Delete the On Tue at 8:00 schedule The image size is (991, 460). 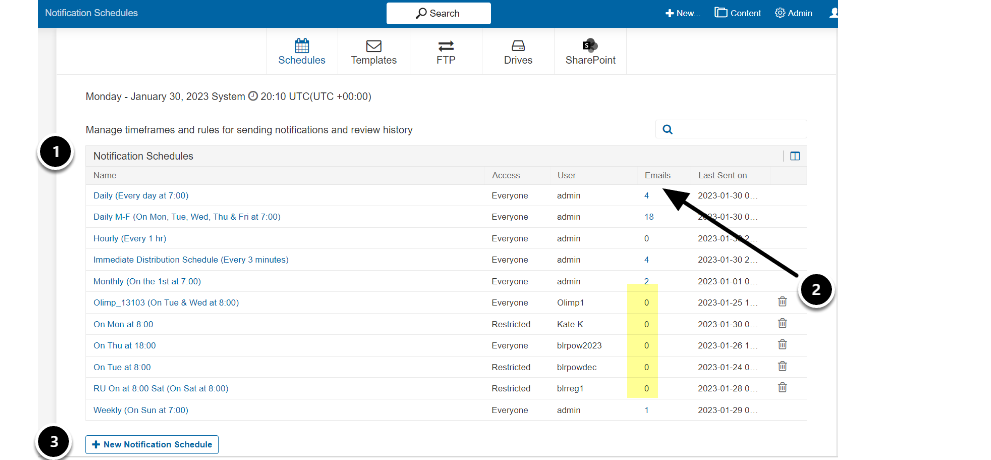pyautogui.click(x=782, y=367)
